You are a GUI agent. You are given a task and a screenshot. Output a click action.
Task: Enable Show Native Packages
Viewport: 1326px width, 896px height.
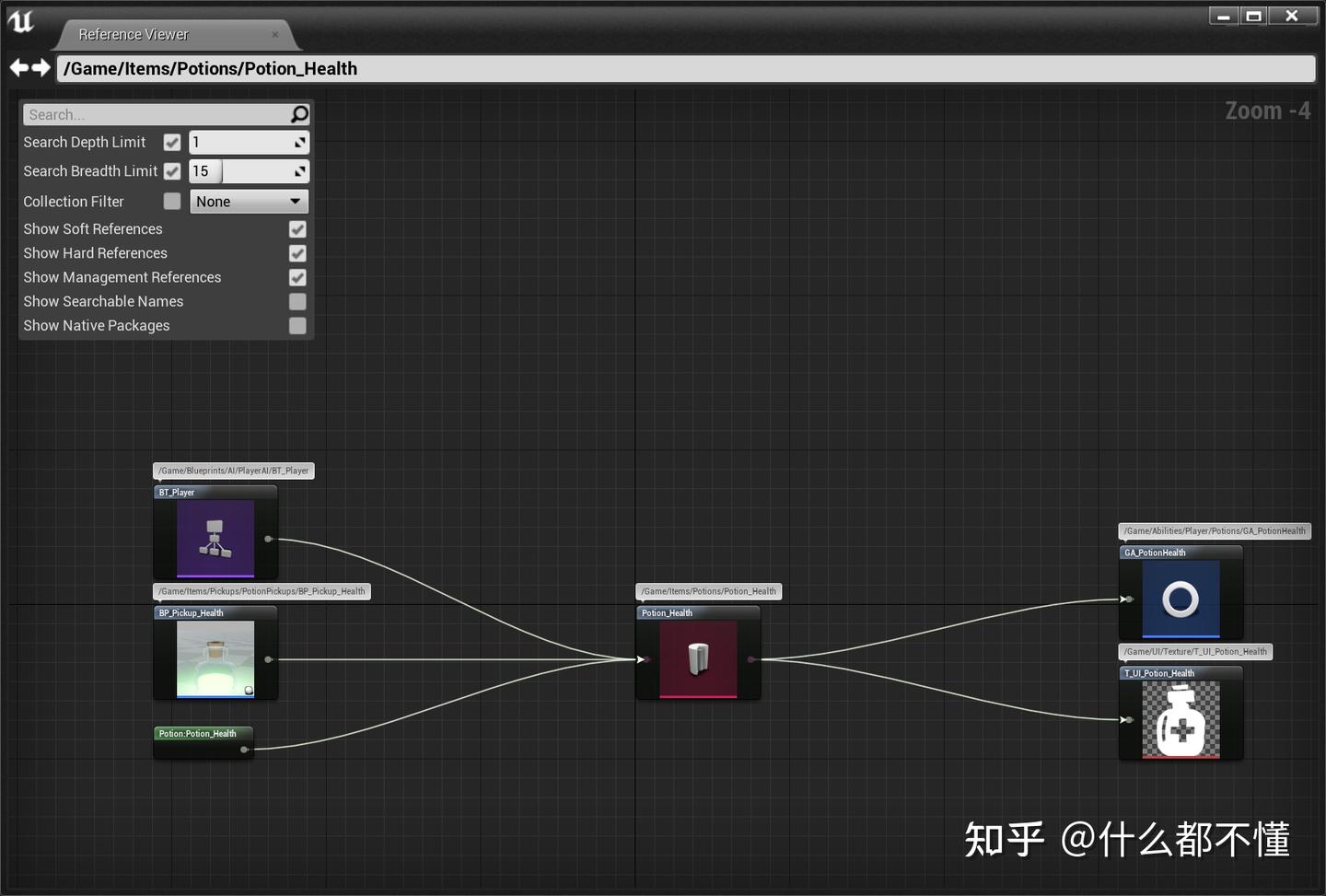point(297,325)
